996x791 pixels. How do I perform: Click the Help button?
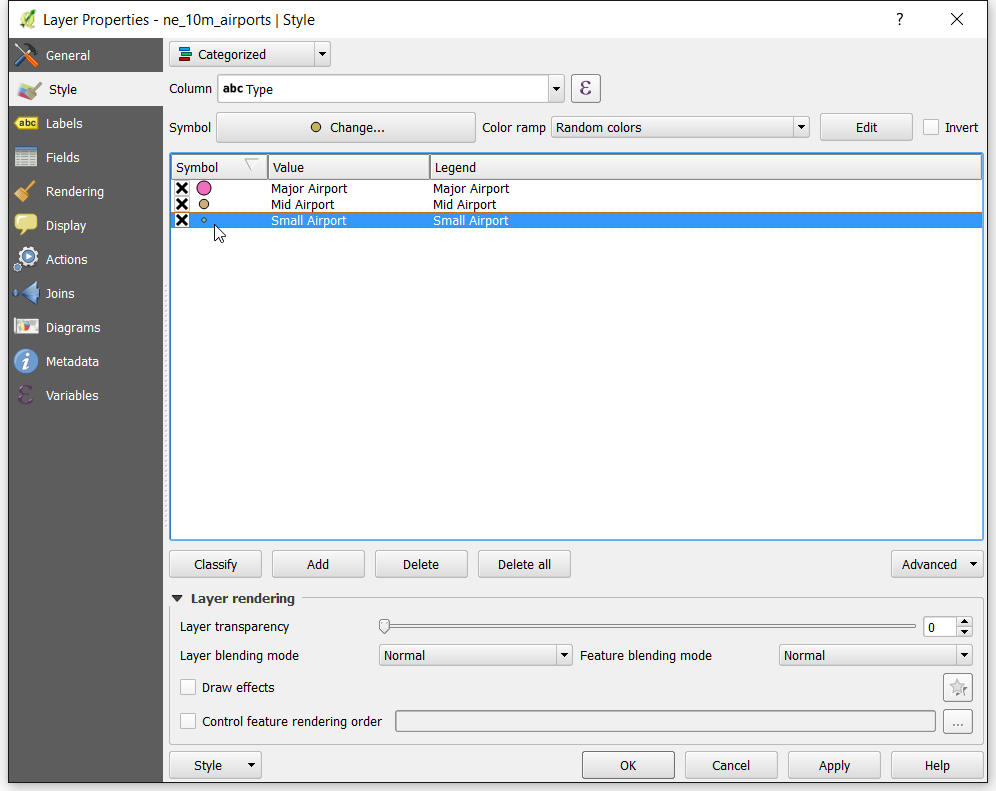click(x=937, y=765)
